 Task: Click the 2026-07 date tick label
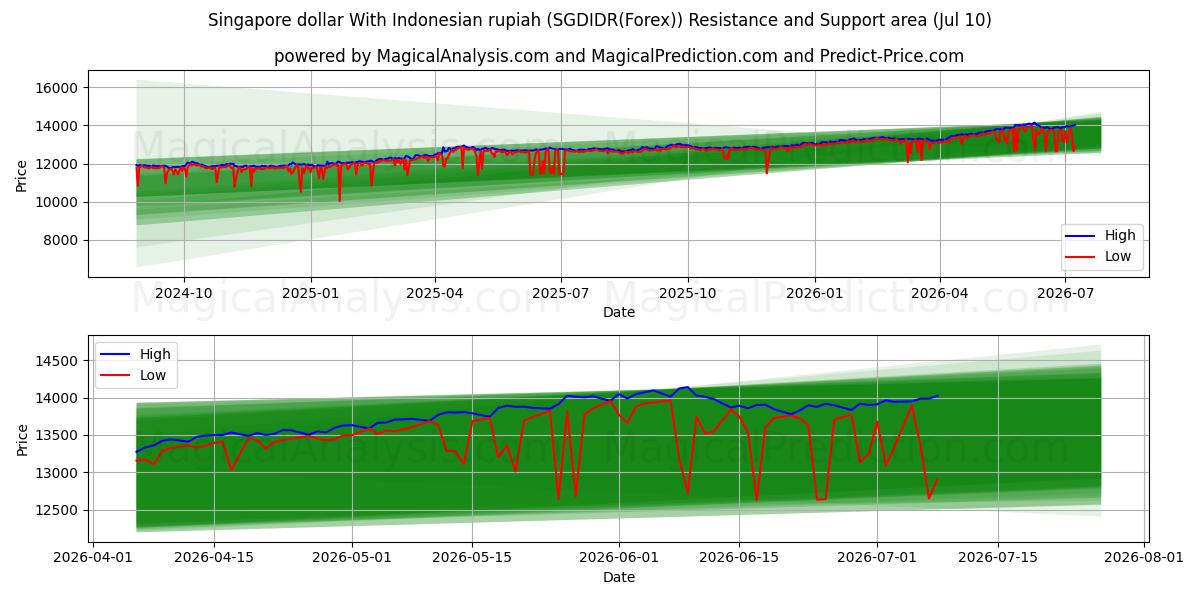click(1064, 294)
